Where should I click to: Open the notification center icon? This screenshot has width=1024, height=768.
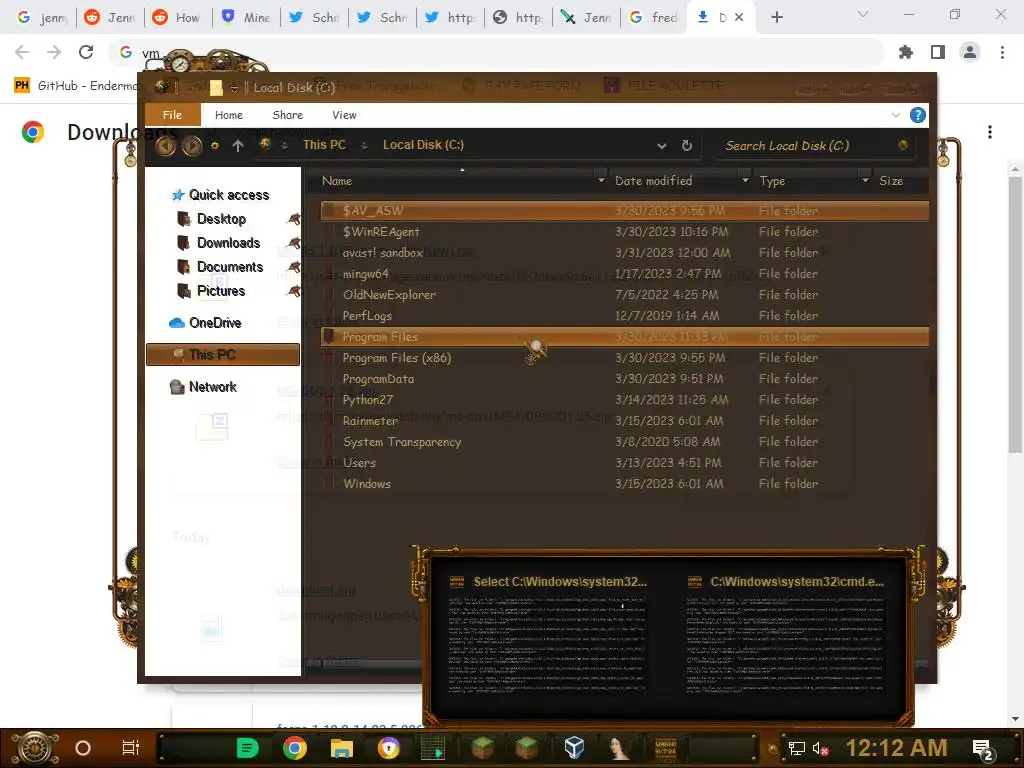pyautogui.click(x=983, y=749)
